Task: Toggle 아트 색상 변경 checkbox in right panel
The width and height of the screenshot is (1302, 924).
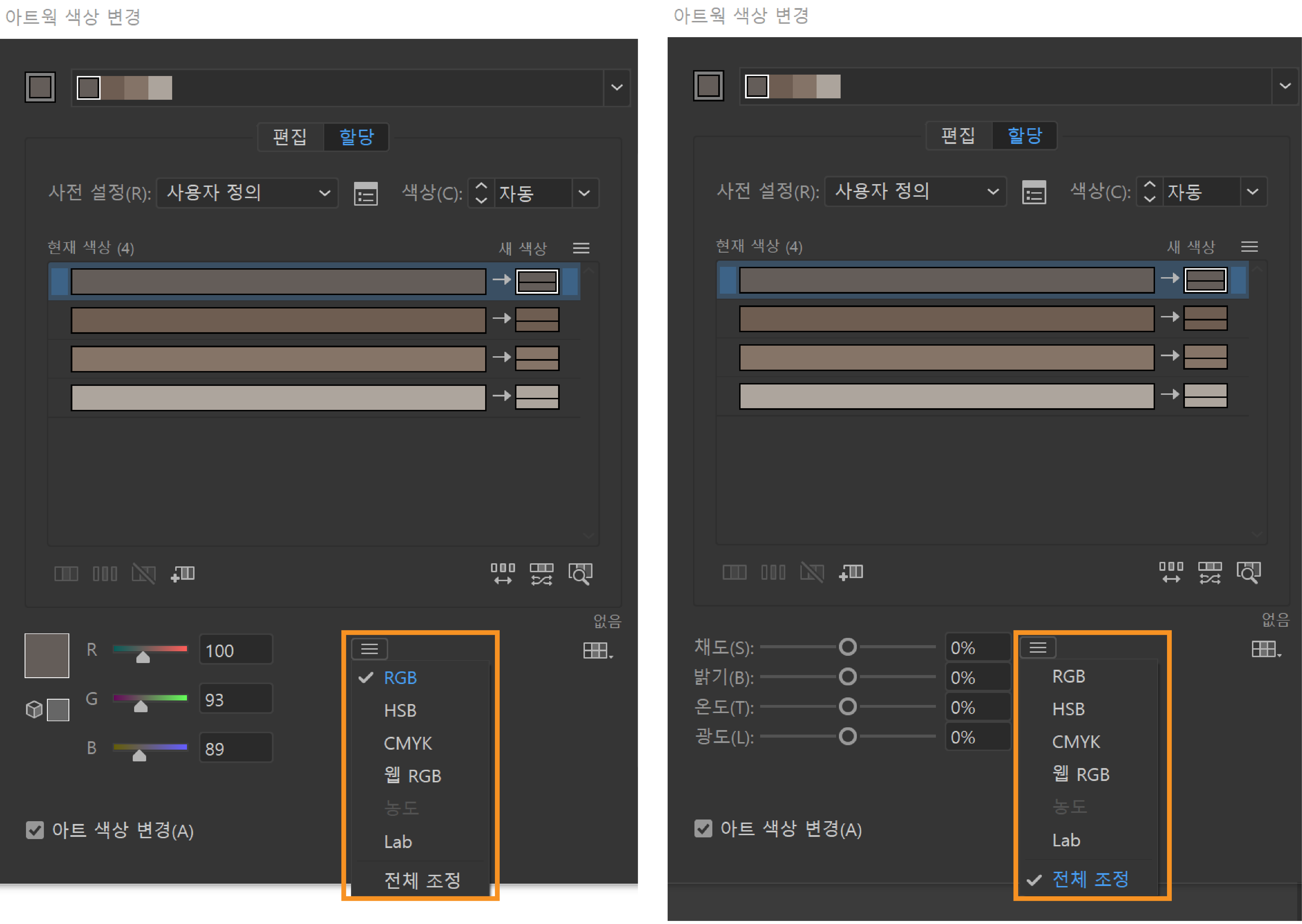Action: tap(703, 828)
